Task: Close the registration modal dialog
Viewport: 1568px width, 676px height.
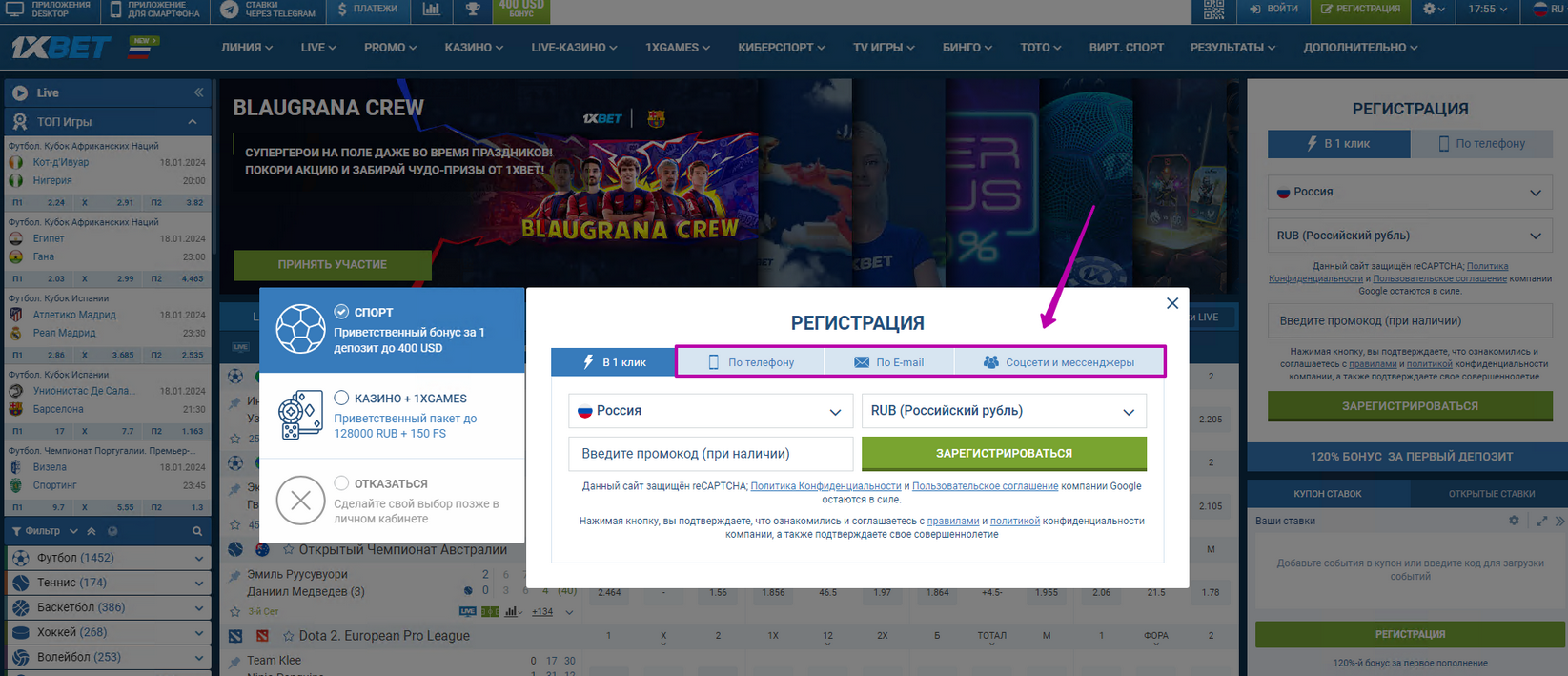Action: (x=1172, y=303)
